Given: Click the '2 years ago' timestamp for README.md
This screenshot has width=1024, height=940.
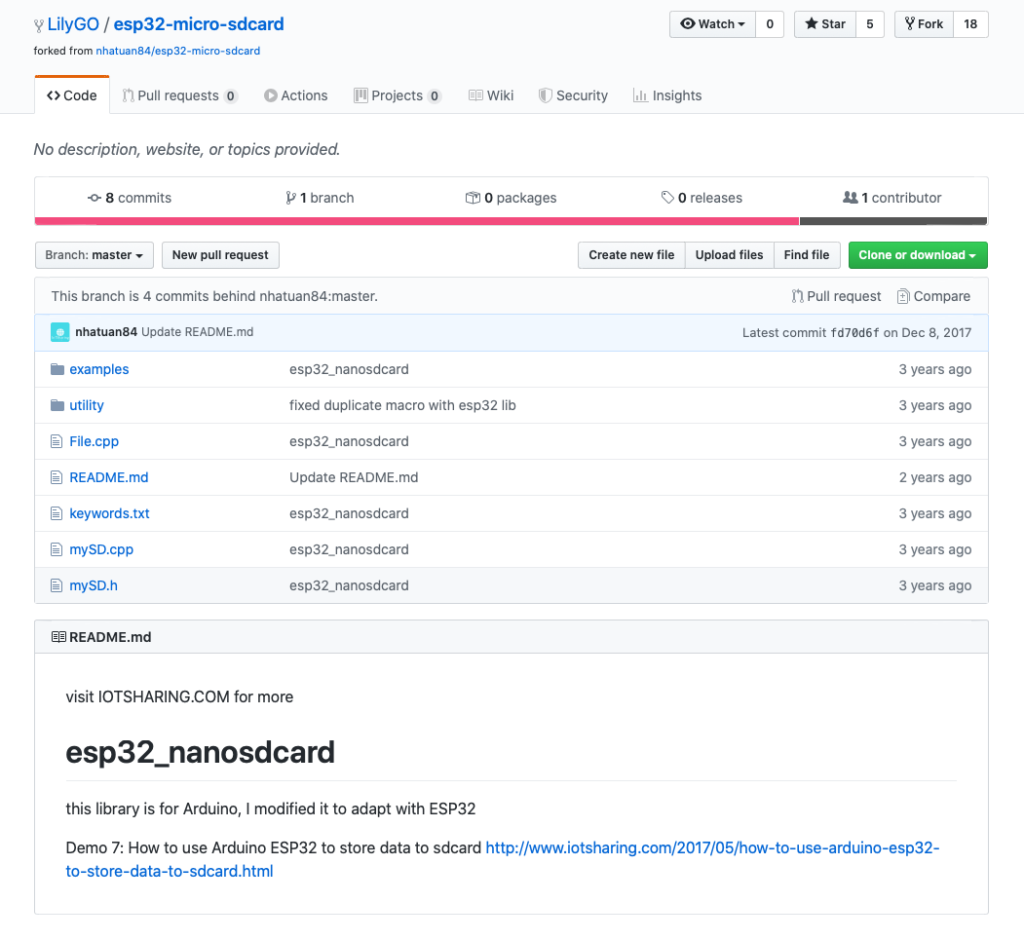Looking at the screenshot, I should click(935, 478).
